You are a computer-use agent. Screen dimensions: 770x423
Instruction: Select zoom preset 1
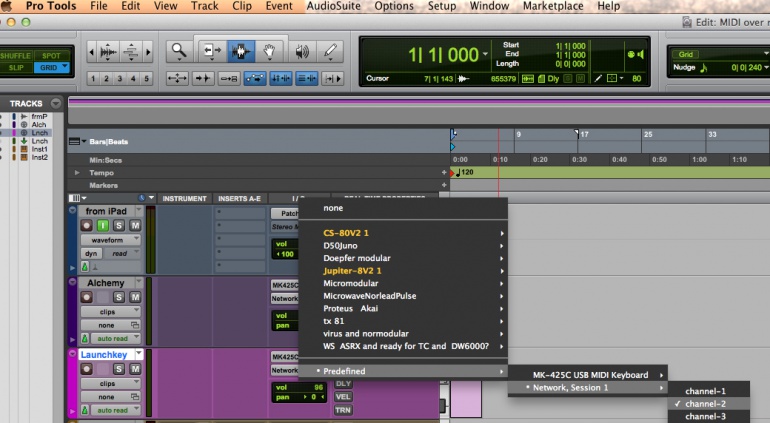pyautogui.click(x=93, y=78)
